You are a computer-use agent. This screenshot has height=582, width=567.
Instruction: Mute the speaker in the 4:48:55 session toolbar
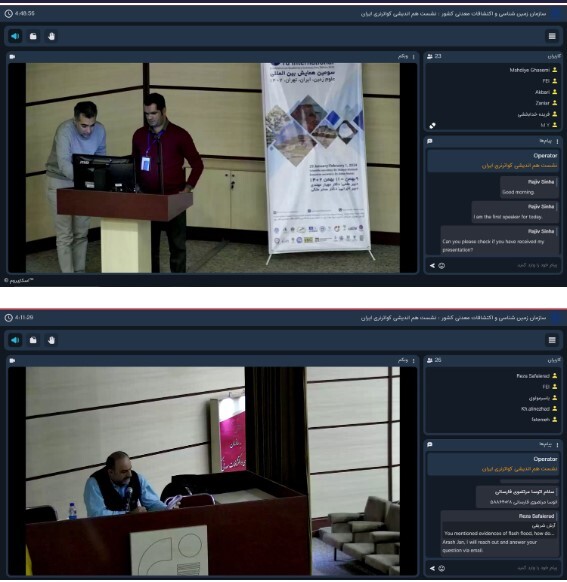pos(15,36)
